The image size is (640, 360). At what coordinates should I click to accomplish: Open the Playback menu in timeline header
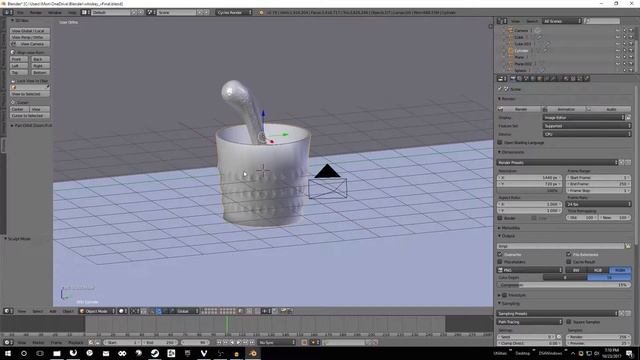pos(76,342)
